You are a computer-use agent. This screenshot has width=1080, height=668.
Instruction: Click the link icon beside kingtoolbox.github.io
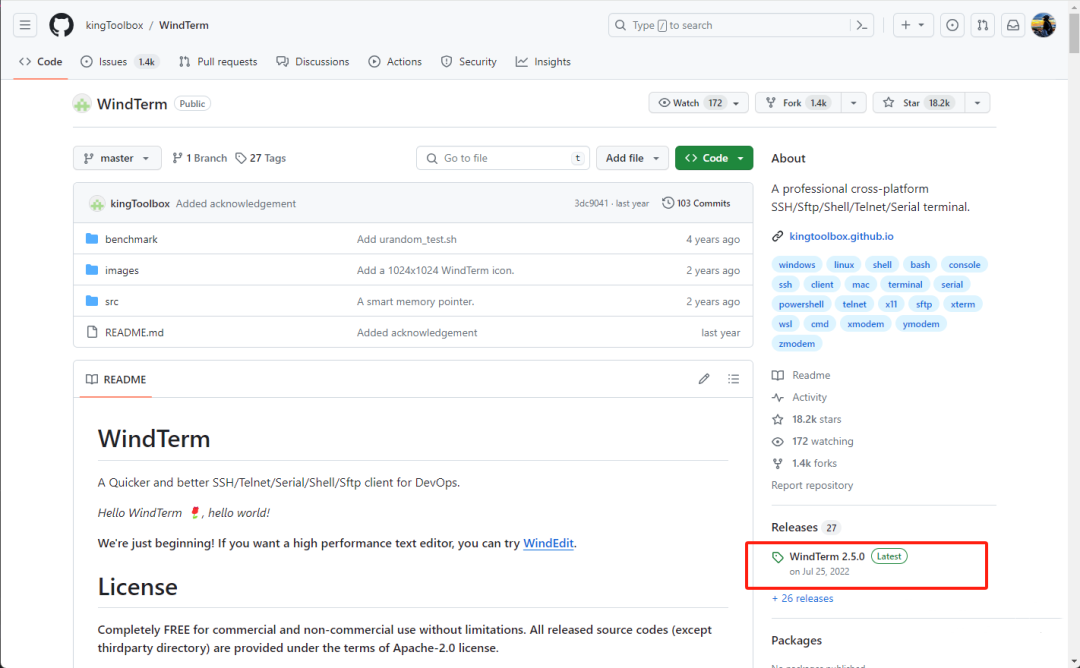tap(778, 236)
